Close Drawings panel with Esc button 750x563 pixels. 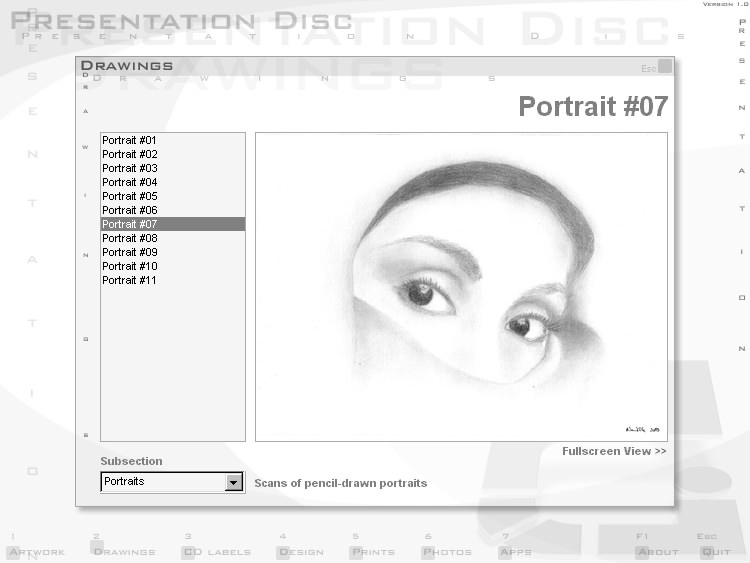click(664, 66)
